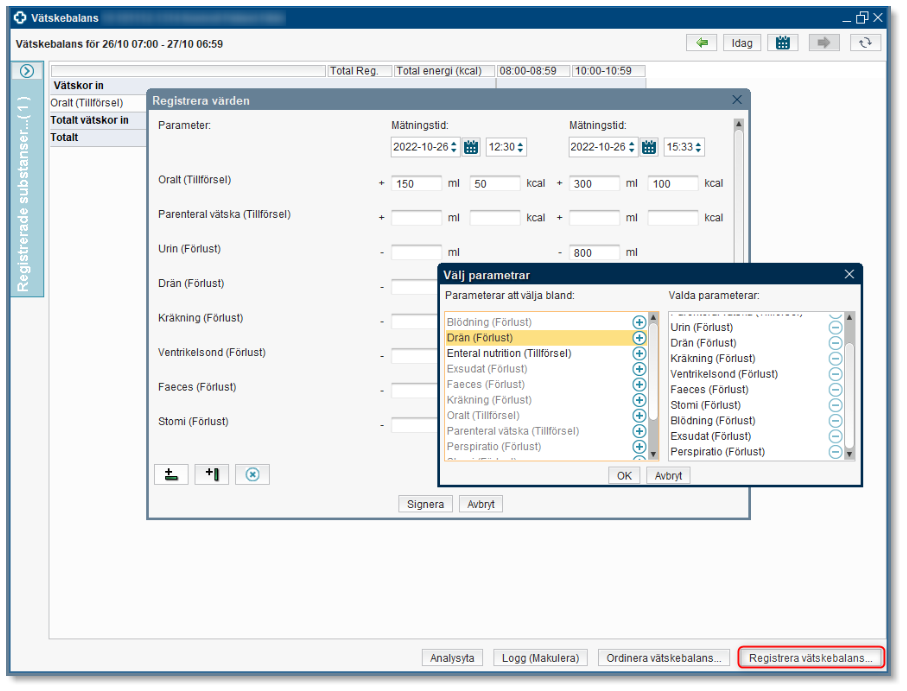
Task: Select Enteral nutrition (Tillförsel) in list
Action: pos(509,353)
